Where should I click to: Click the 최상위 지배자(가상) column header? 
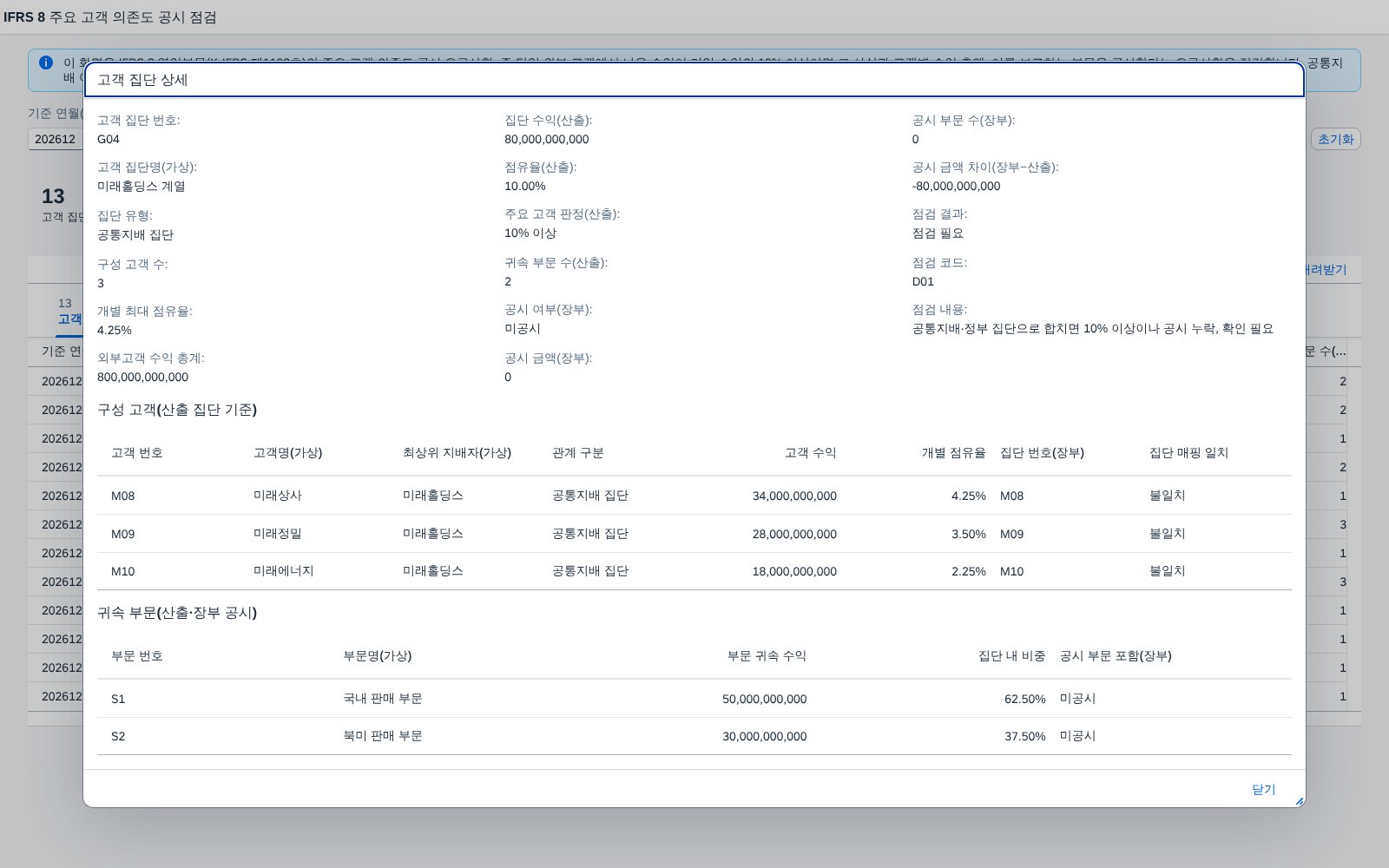457,453
